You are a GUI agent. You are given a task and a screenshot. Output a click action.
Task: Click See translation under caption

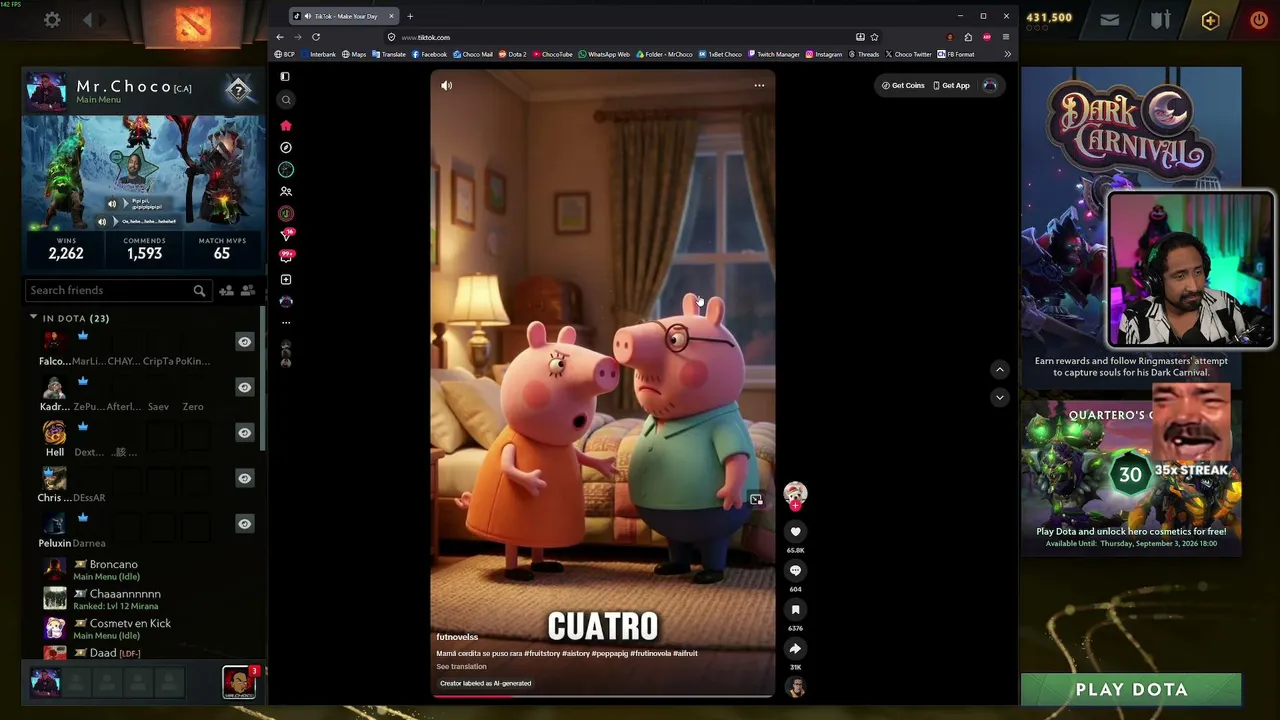coord(461,667)
